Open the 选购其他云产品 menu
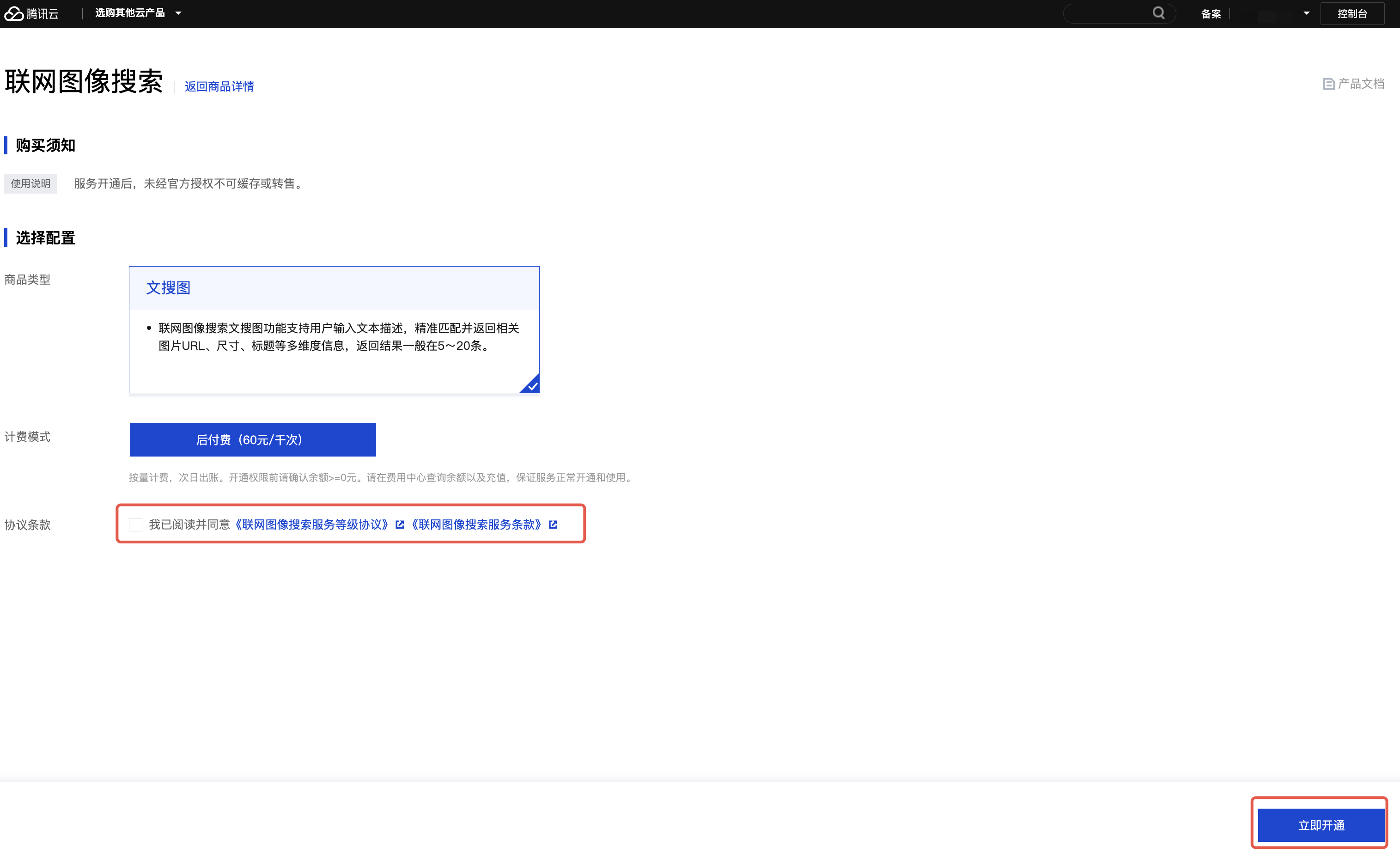This screenshot has height=853, width=1400. (130, 13)
